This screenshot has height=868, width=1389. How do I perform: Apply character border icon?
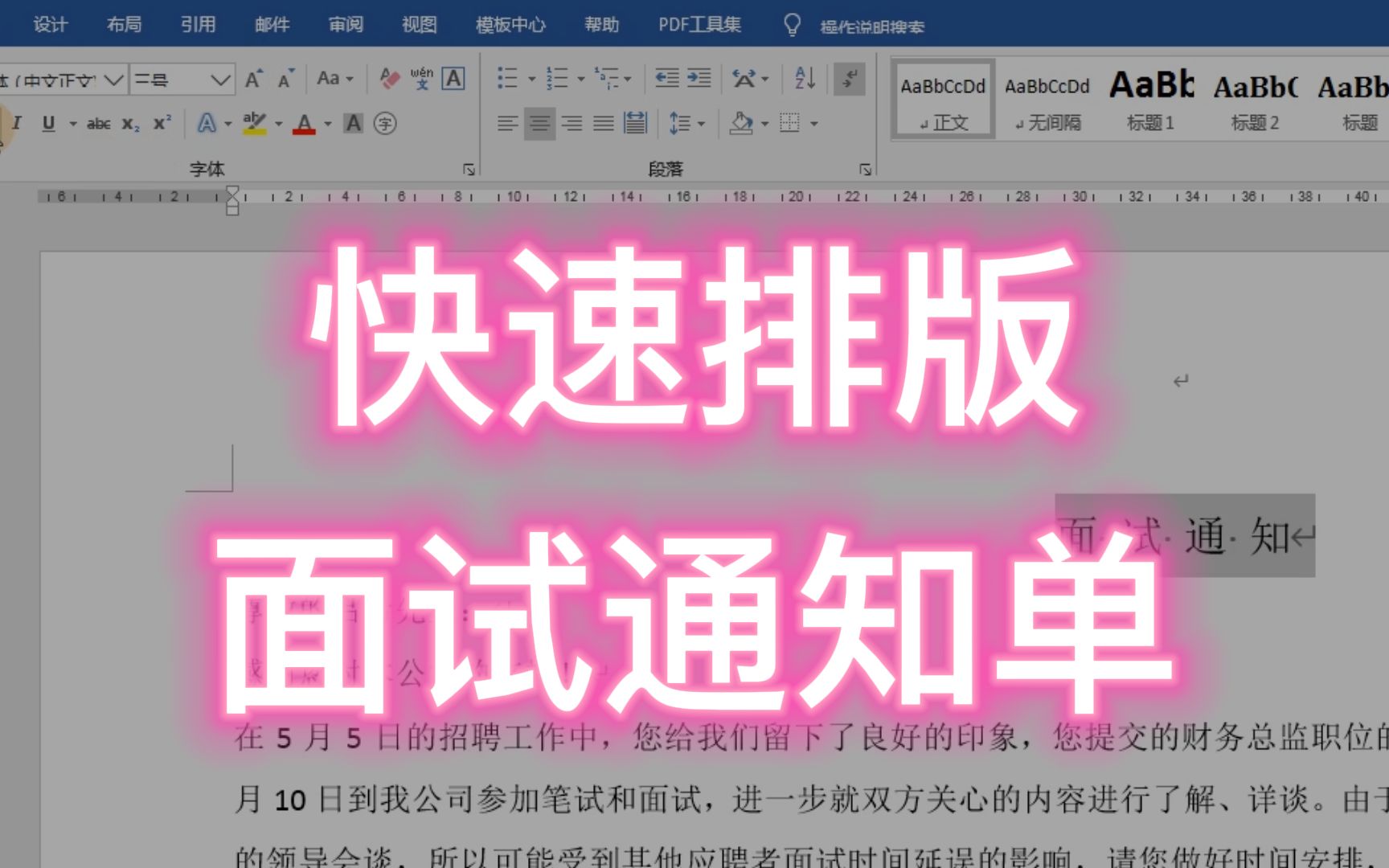pos(453,79)
